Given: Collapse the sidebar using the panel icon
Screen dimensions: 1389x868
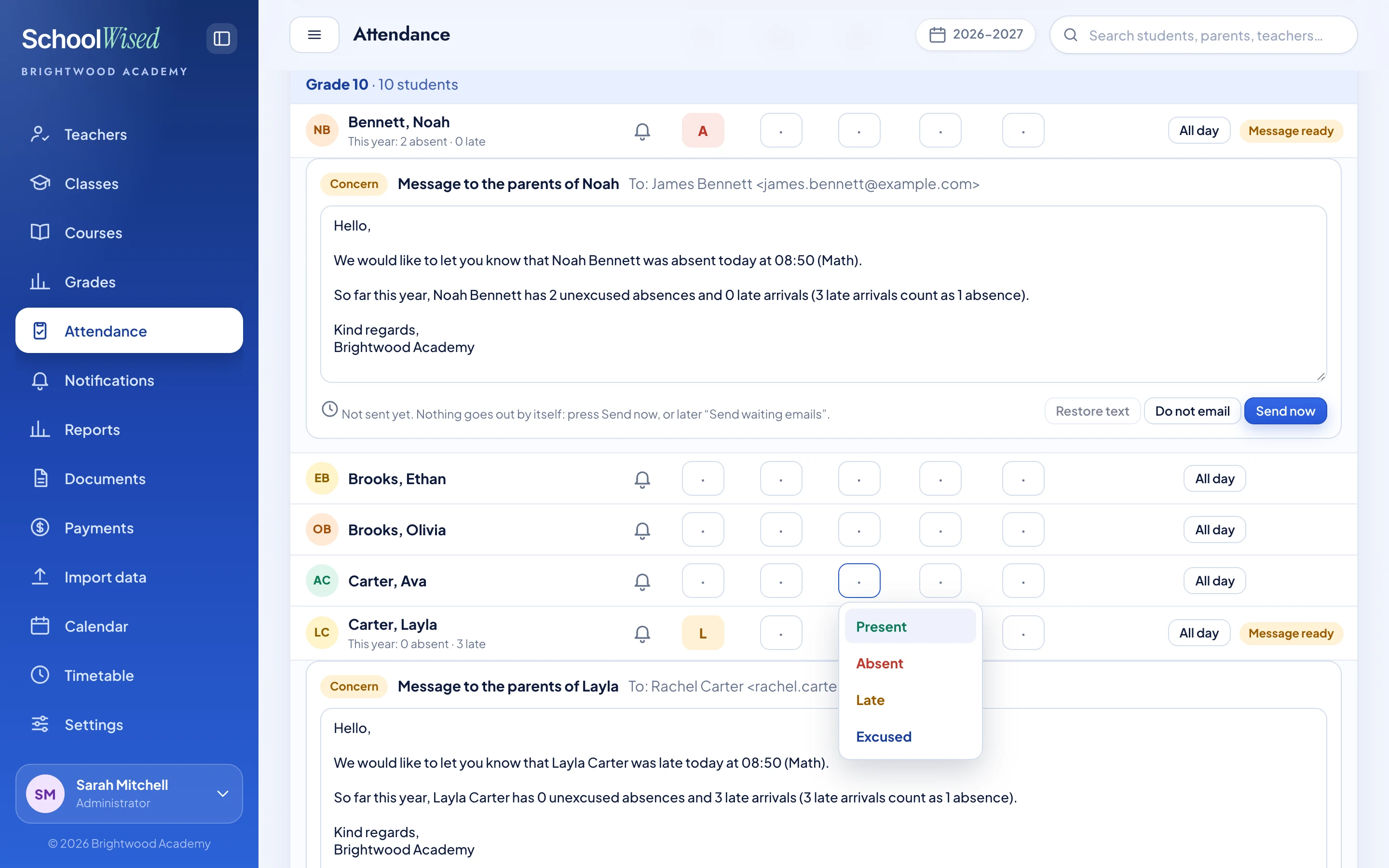Looking at the screenshot, I should tap(221, 39).
